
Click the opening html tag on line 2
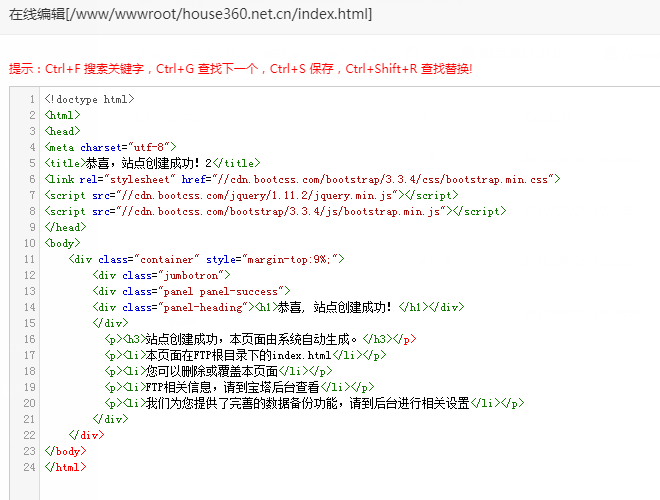62,115
